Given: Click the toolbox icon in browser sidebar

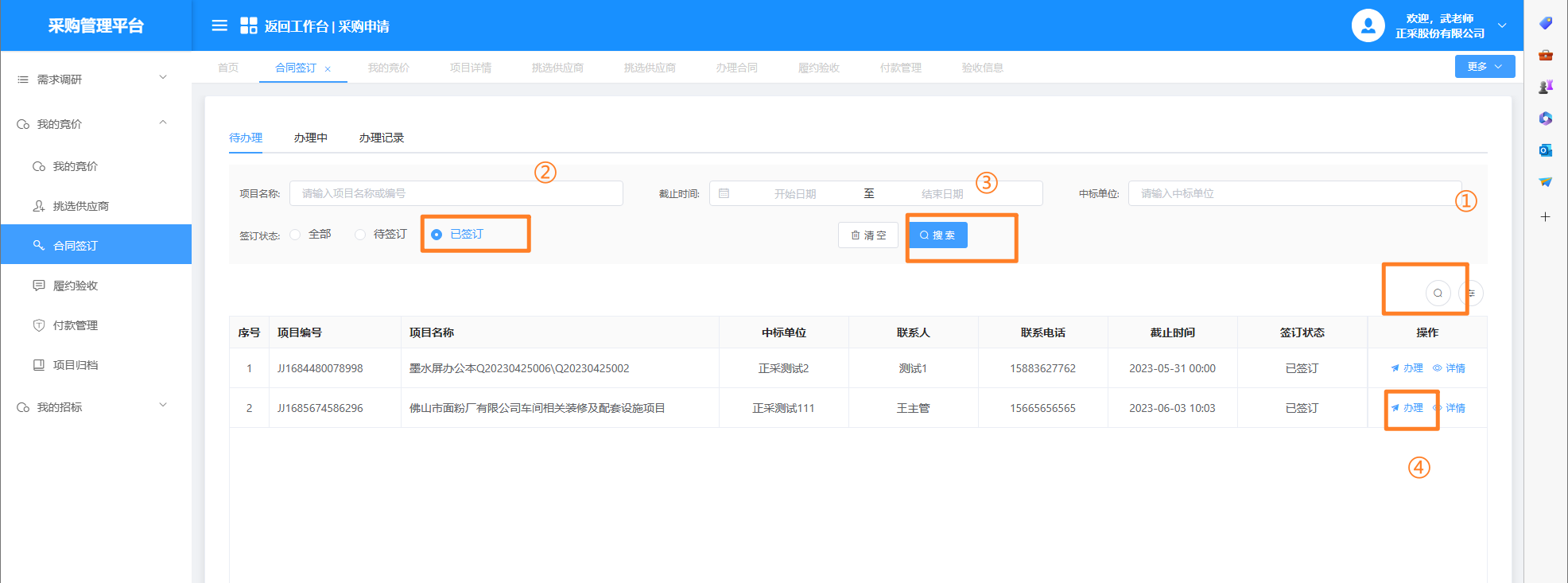Looking at the screenshot, I should [x=1545, y=55].
